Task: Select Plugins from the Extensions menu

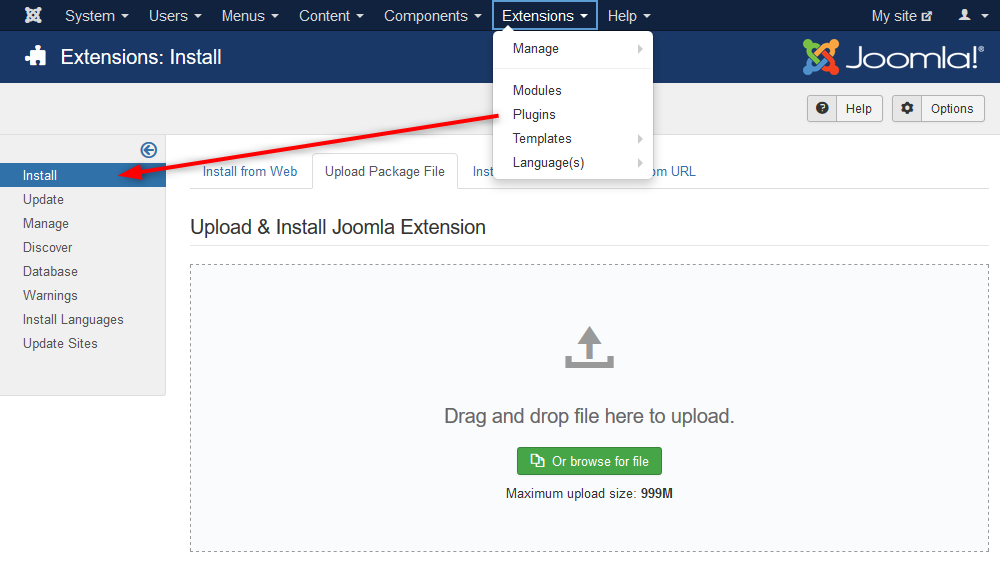Action: [x=534, y=115]
